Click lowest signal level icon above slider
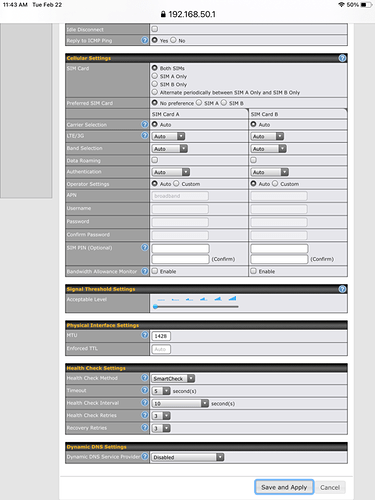 tap(161, 299)
